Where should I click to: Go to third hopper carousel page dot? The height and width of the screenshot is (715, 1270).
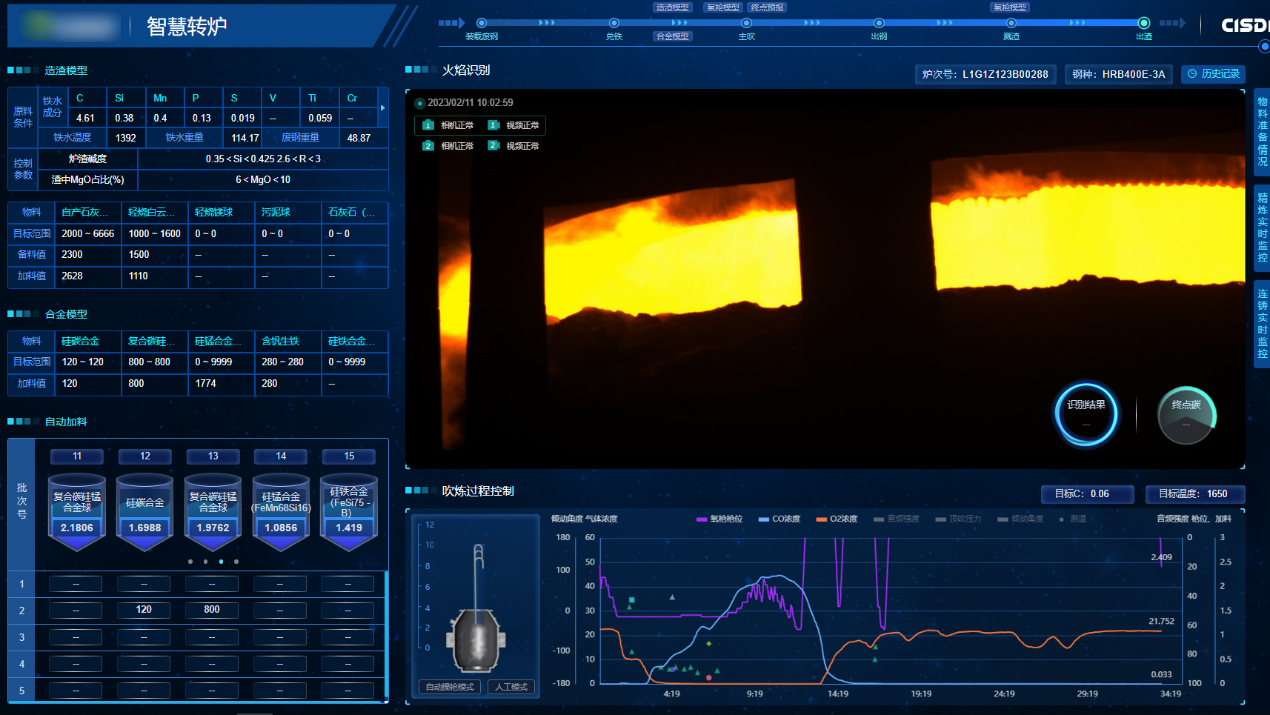(221, 562)
